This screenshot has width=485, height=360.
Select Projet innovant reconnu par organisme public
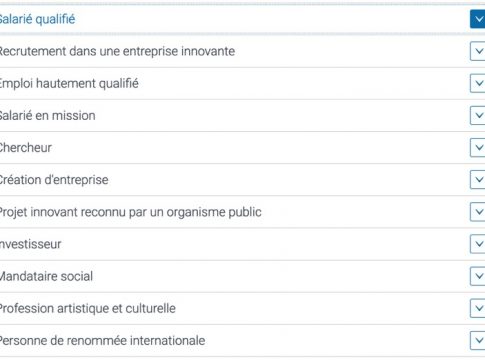[x=130, y=212]
